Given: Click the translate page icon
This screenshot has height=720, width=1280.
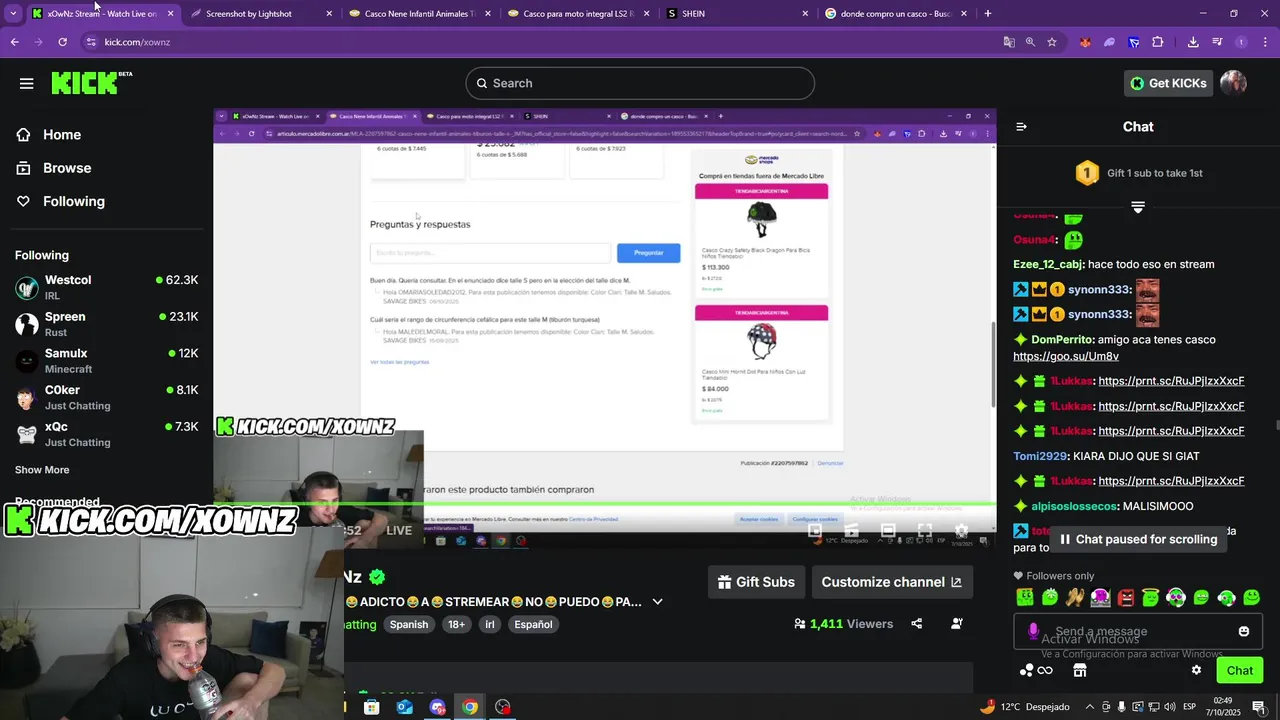Looking at the screenshot, I should 1010,42.
